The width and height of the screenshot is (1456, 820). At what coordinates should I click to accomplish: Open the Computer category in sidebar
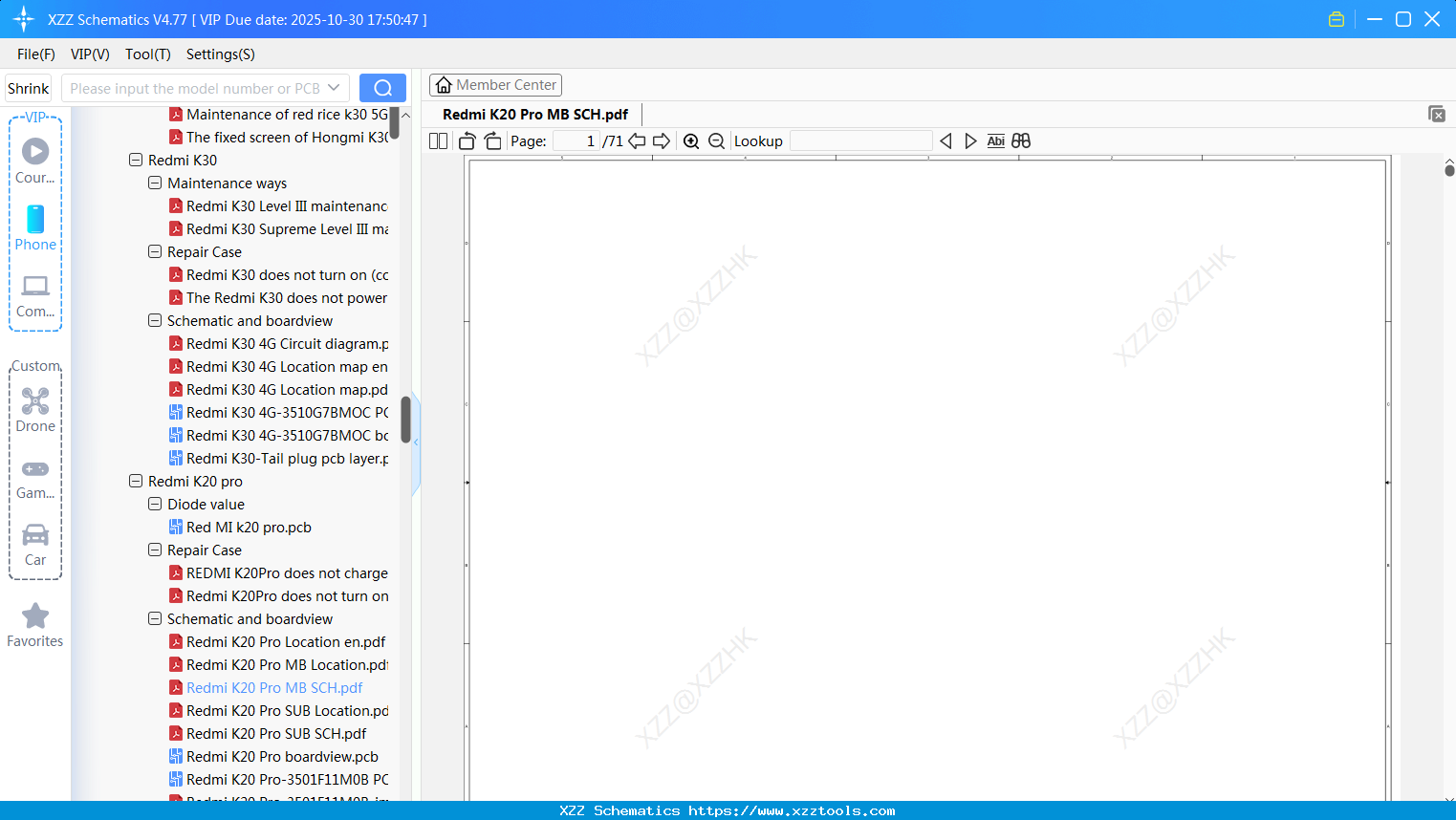coord(35,295)
